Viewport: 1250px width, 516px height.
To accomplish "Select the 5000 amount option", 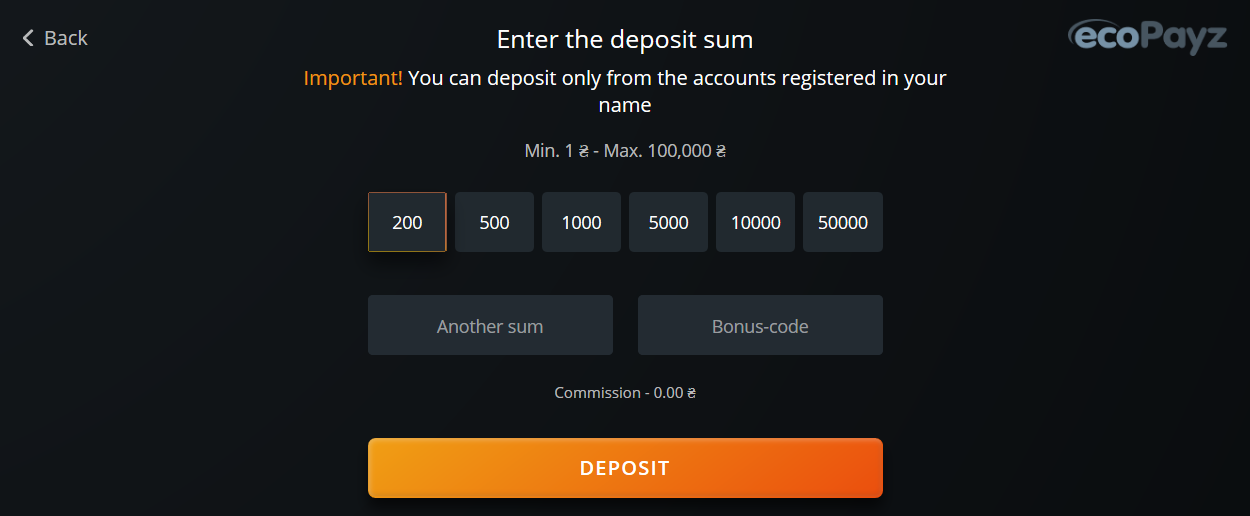I will [668, 222].
